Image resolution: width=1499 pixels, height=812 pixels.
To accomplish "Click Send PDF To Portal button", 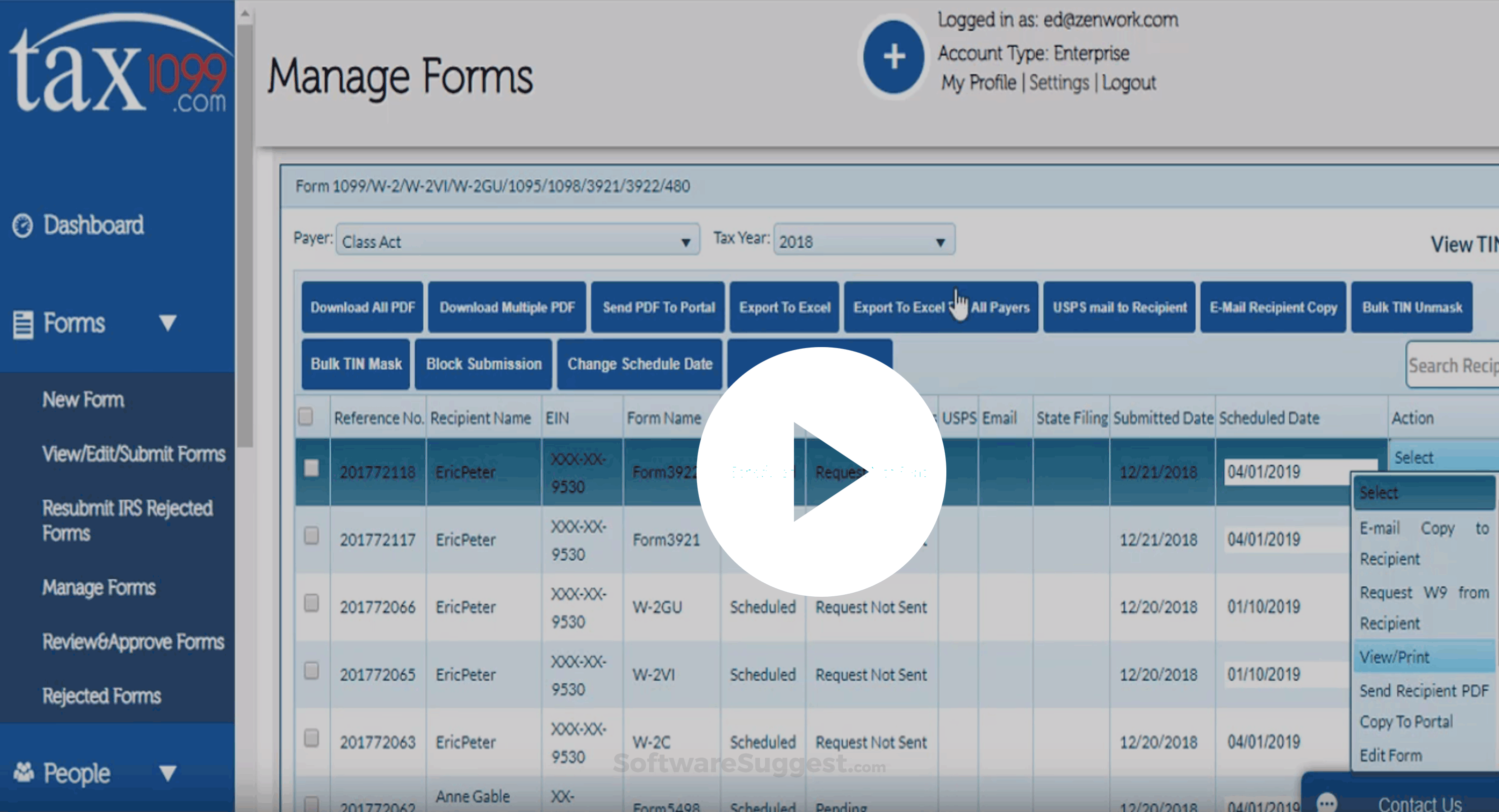I will click(x=658, y=307).
